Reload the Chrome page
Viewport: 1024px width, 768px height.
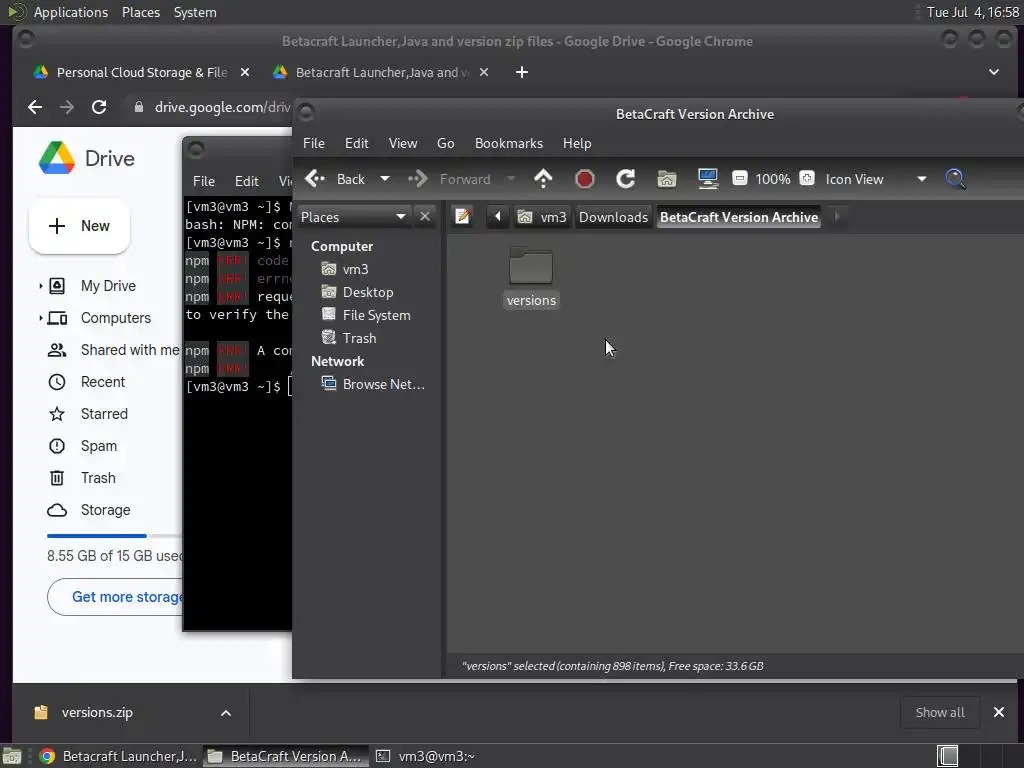(x=99, y=106)
